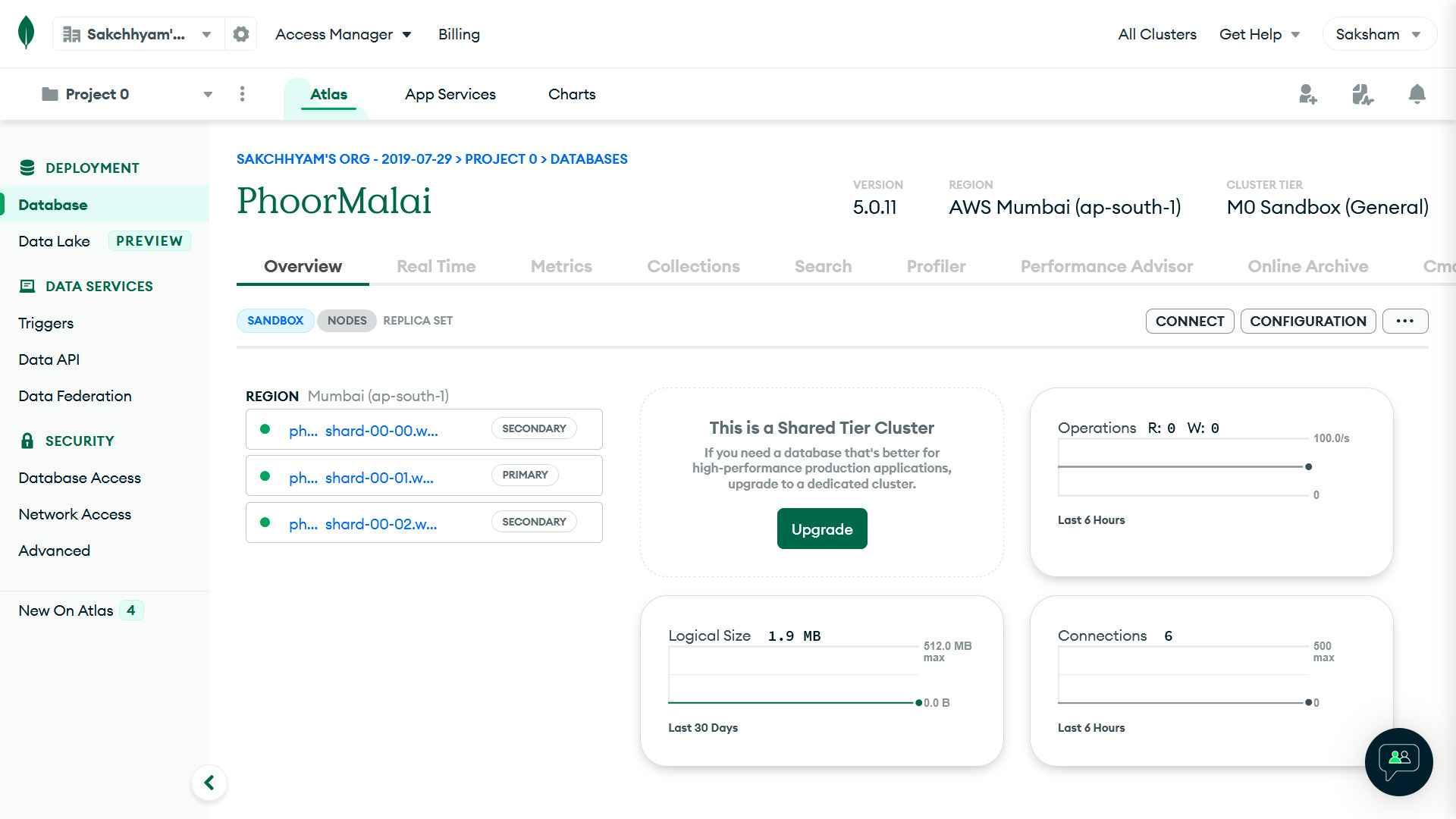Click the green Upgrade button
Image resolution: width=1456 pixels, height=819 pixels.
pos(822,529)
